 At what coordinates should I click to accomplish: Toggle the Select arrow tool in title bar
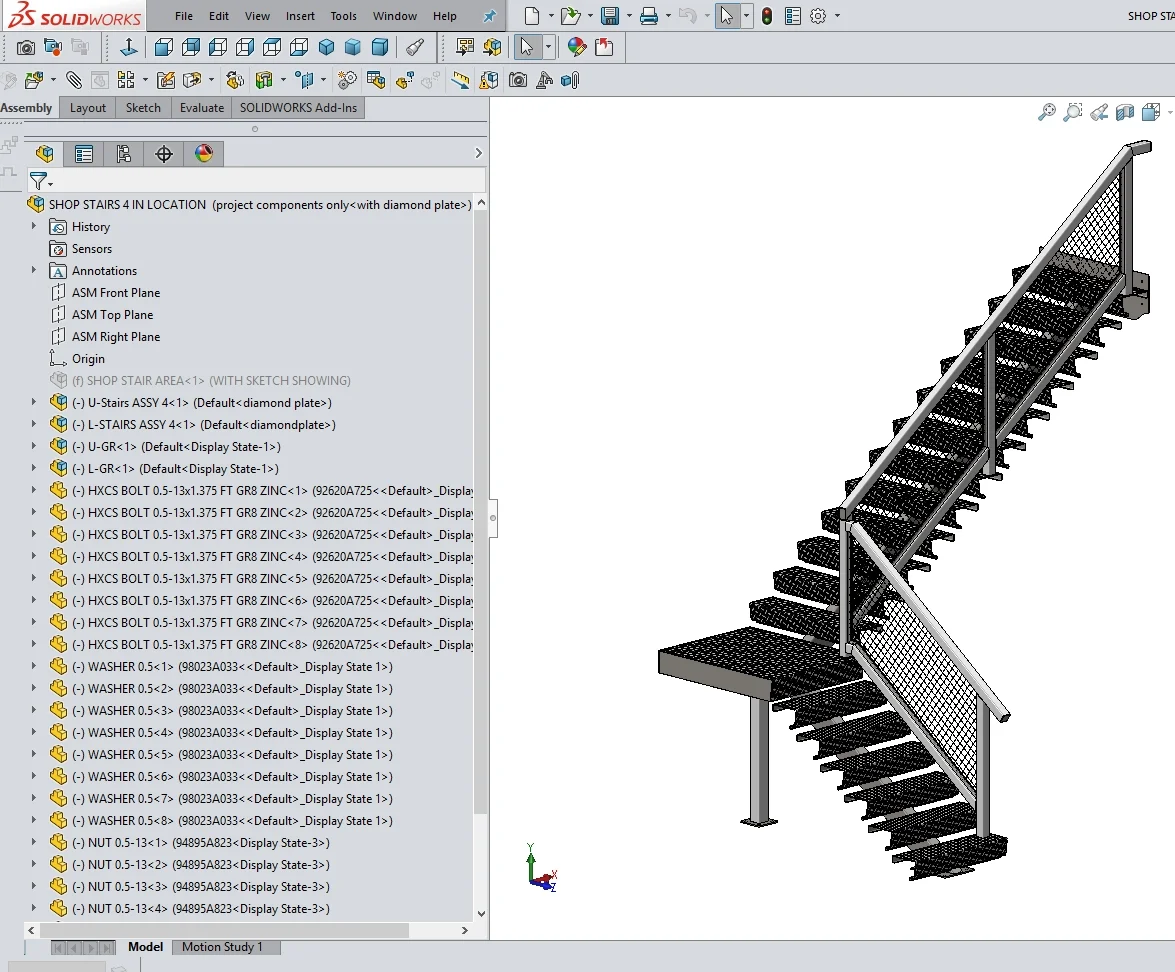coord(726,16)
